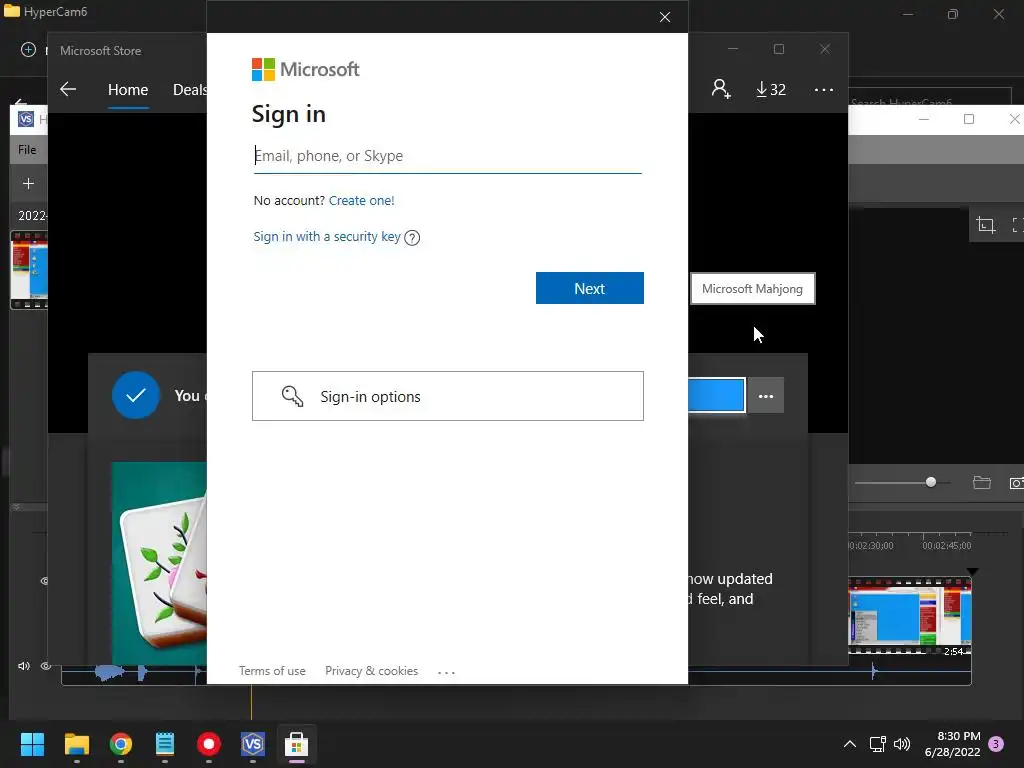The height and width of the screenshot is (768, 1024).
Task: Click the Microsoft Store account sign-in icon
Action: (721, 89)
